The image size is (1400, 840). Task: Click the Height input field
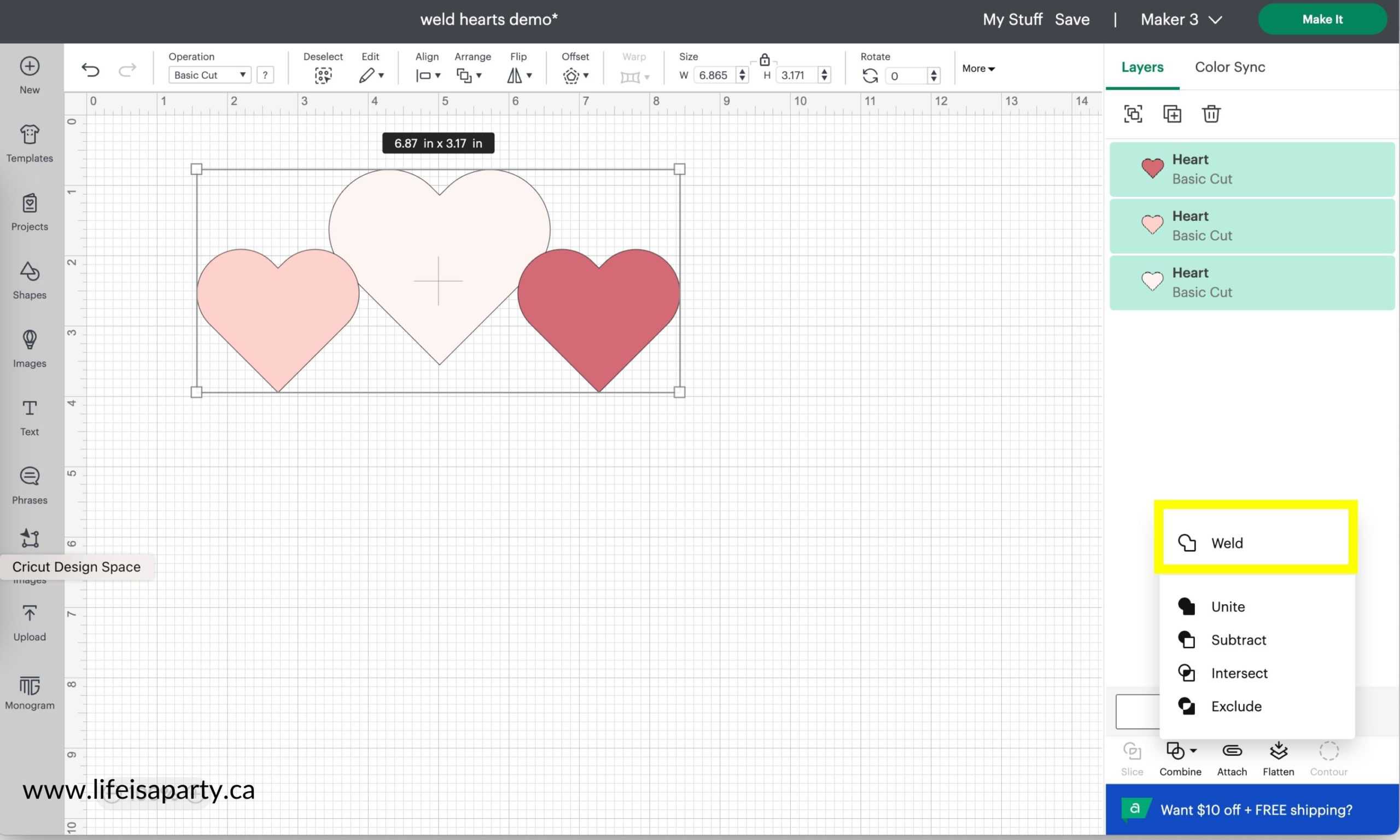796,75
